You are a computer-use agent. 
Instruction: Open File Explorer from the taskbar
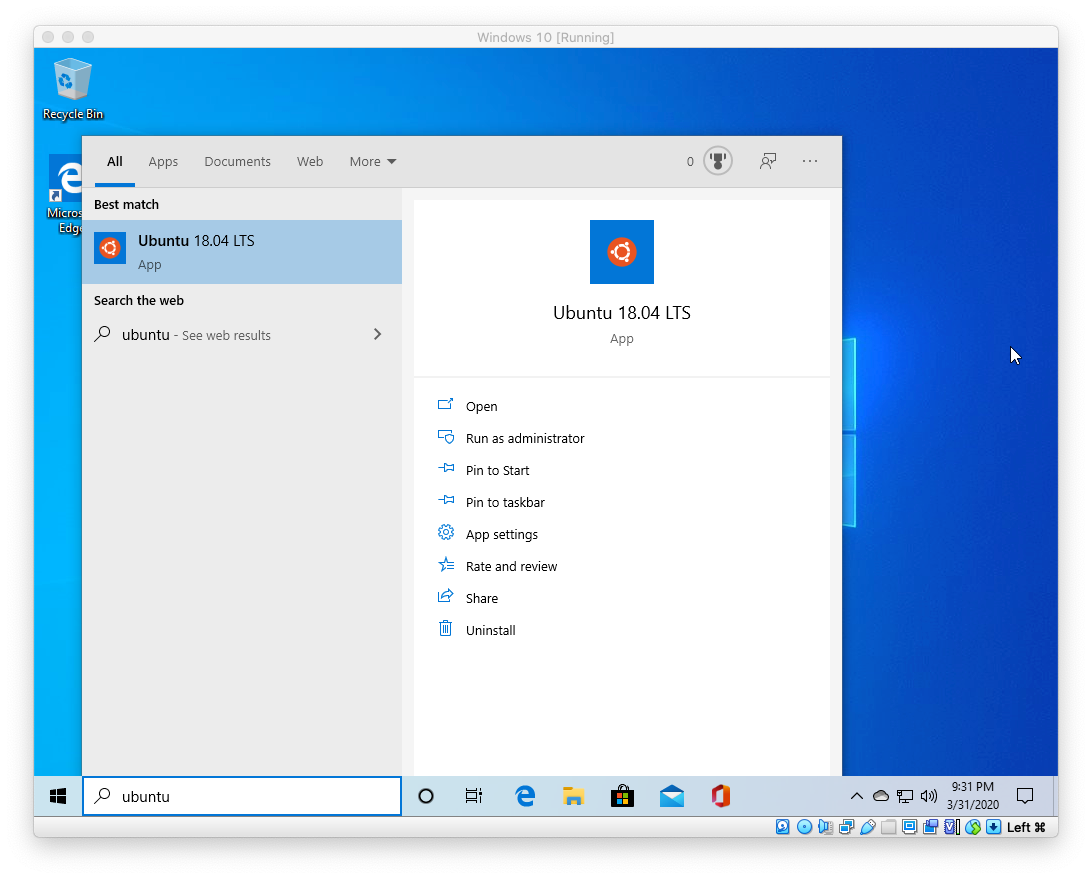(x=573, y=796)
